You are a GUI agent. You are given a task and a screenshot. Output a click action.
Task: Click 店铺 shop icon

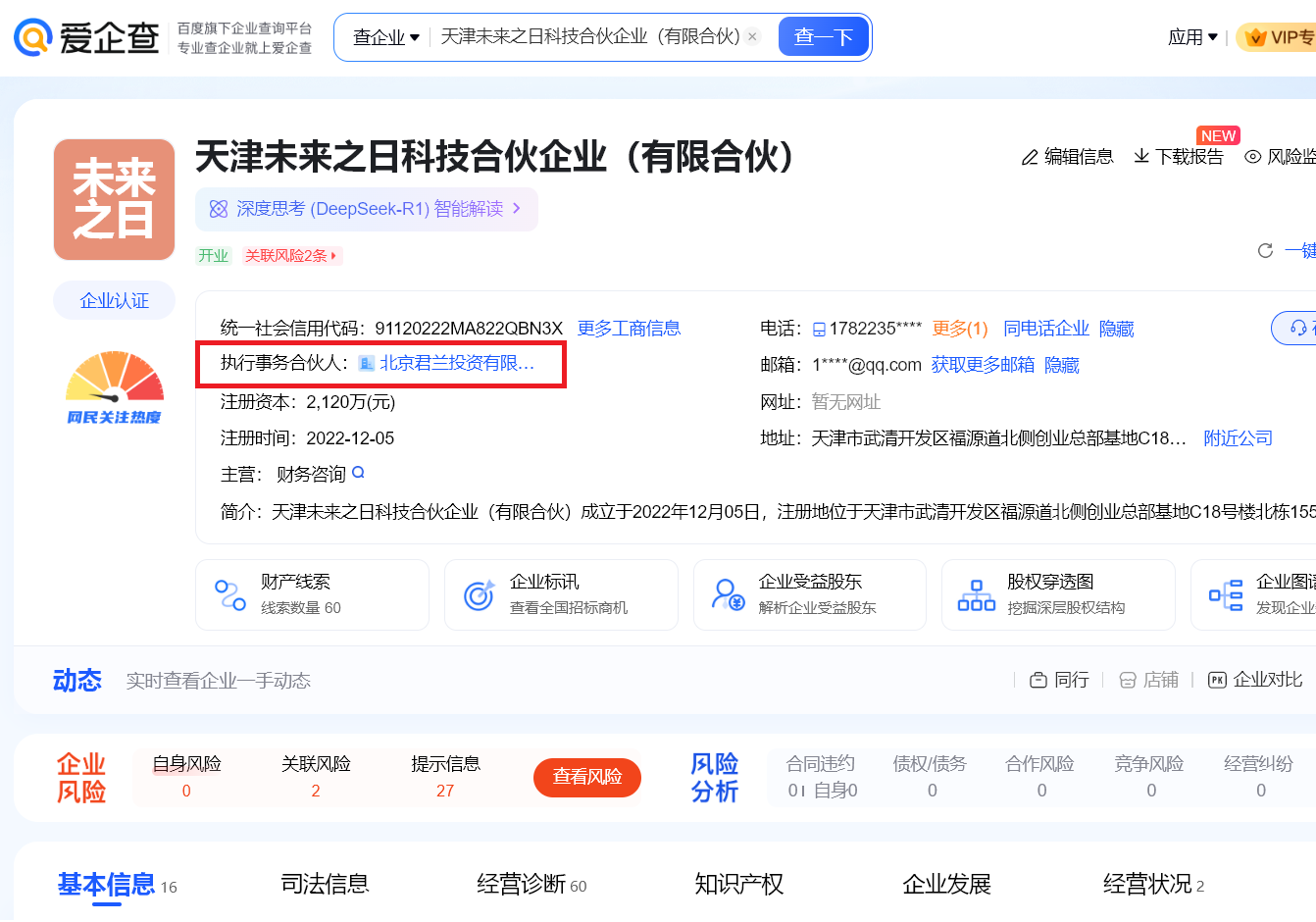tap(1128, 680)
